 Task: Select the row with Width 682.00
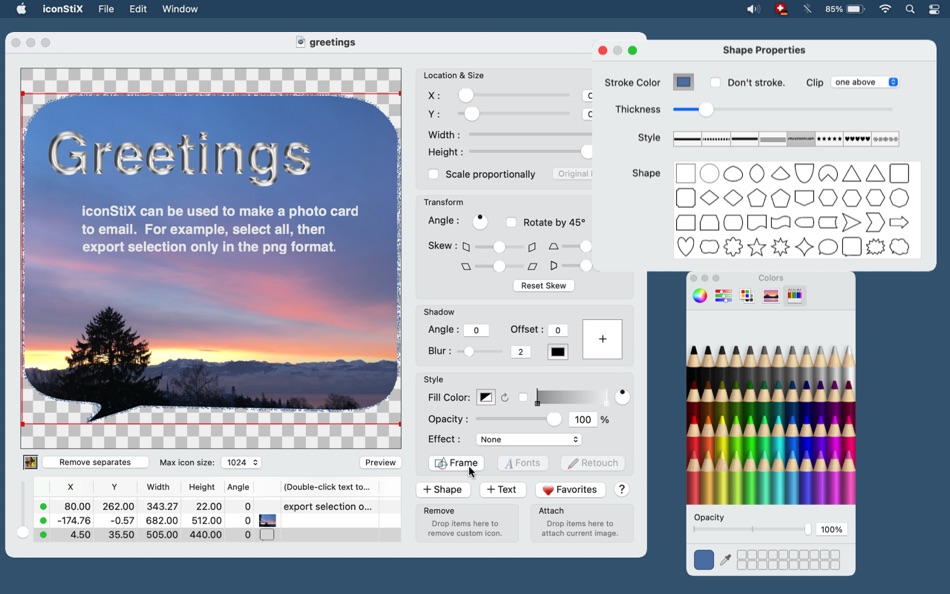pyautogui.click(x=218, y=520)
